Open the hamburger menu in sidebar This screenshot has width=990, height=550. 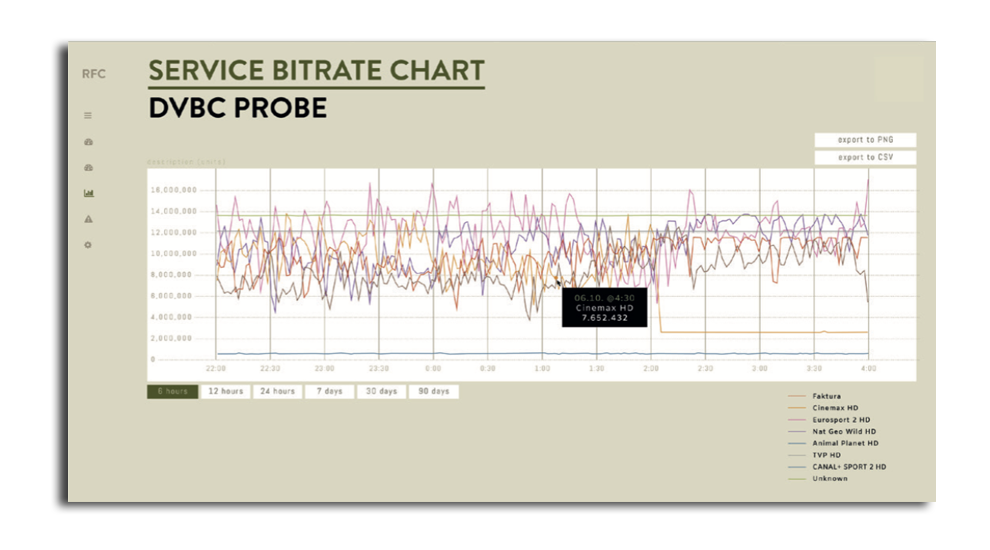[88, 116]
